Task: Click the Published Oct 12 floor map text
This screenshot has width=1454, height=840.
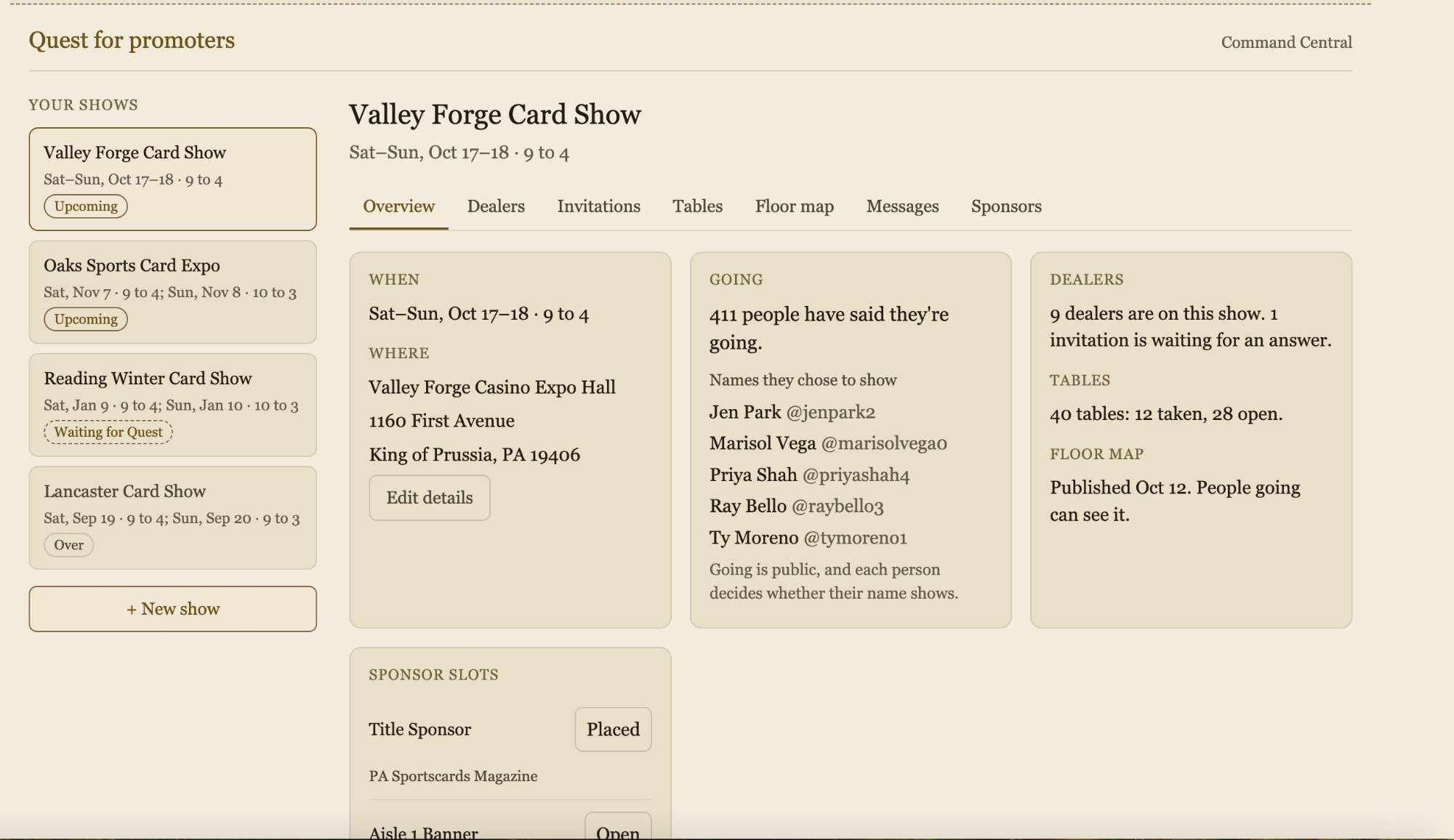Action: point(1175,501)
